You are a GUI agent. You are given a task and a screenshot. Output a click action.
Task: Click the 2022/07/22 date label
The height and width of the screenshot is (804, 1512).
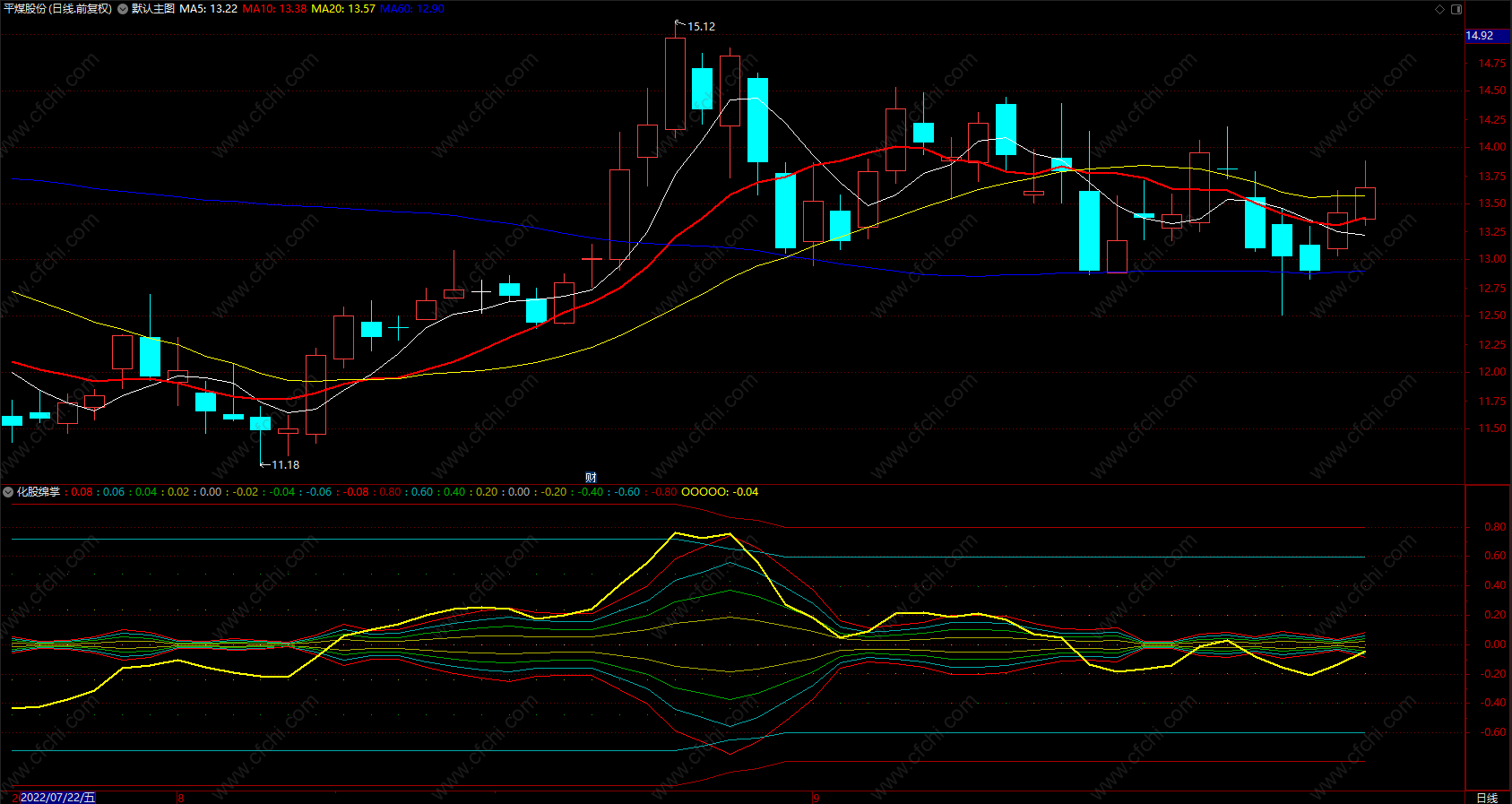click(x=57, y=798)
